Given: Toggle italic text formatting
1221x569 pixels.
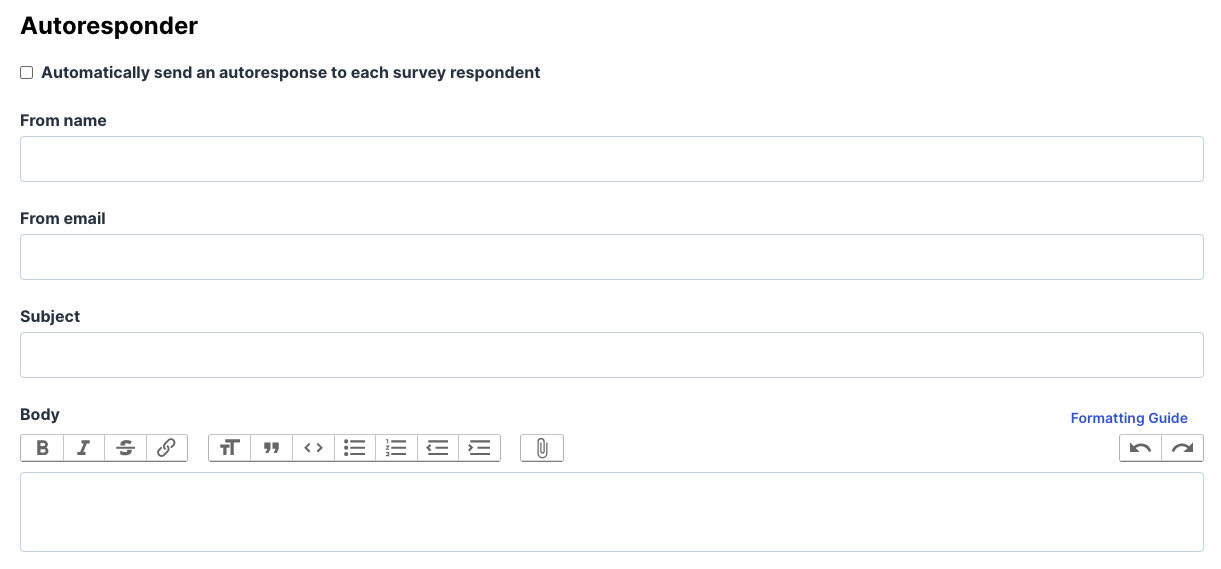Looking at the screenshot, I should pos(84,448).
